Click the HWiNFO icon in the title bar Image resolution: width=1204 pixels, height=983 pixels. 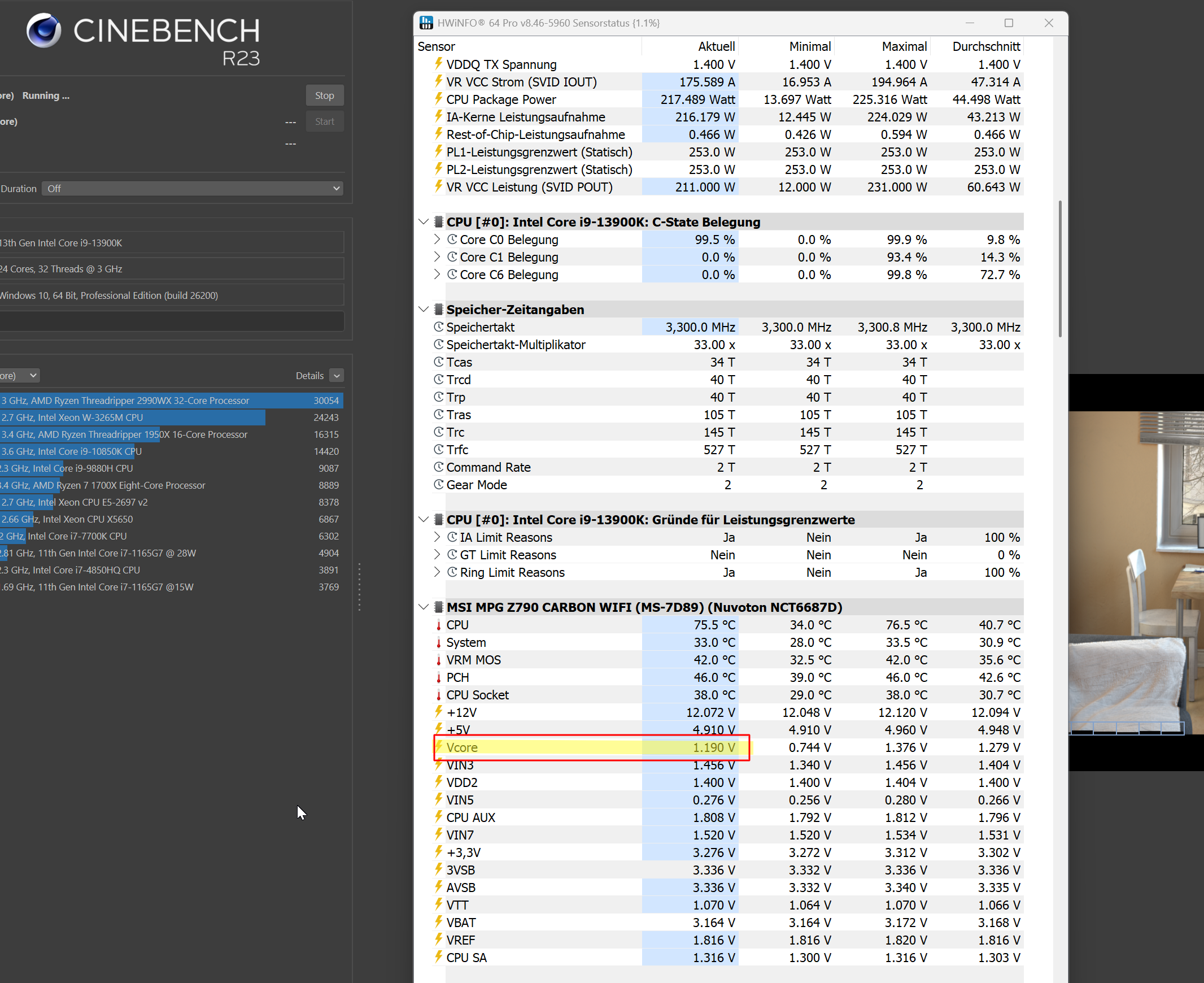[x=426, y=23]
